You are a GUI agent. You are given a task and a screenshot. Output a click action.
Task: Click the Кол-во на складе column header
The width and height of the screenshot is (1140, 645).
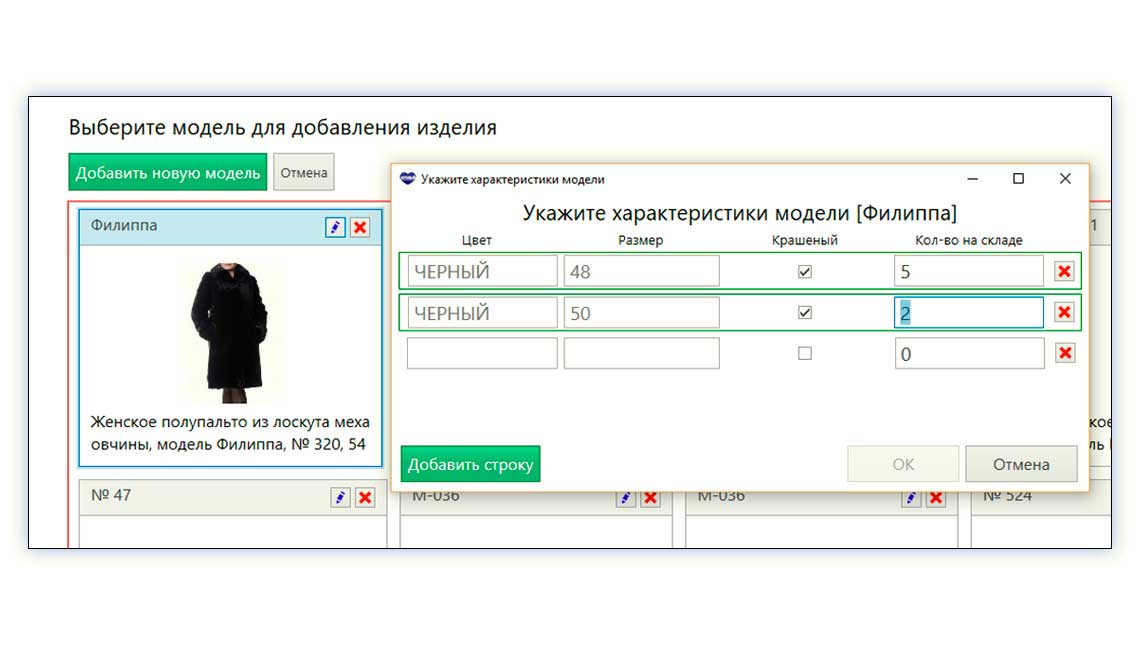click(968, 240)
